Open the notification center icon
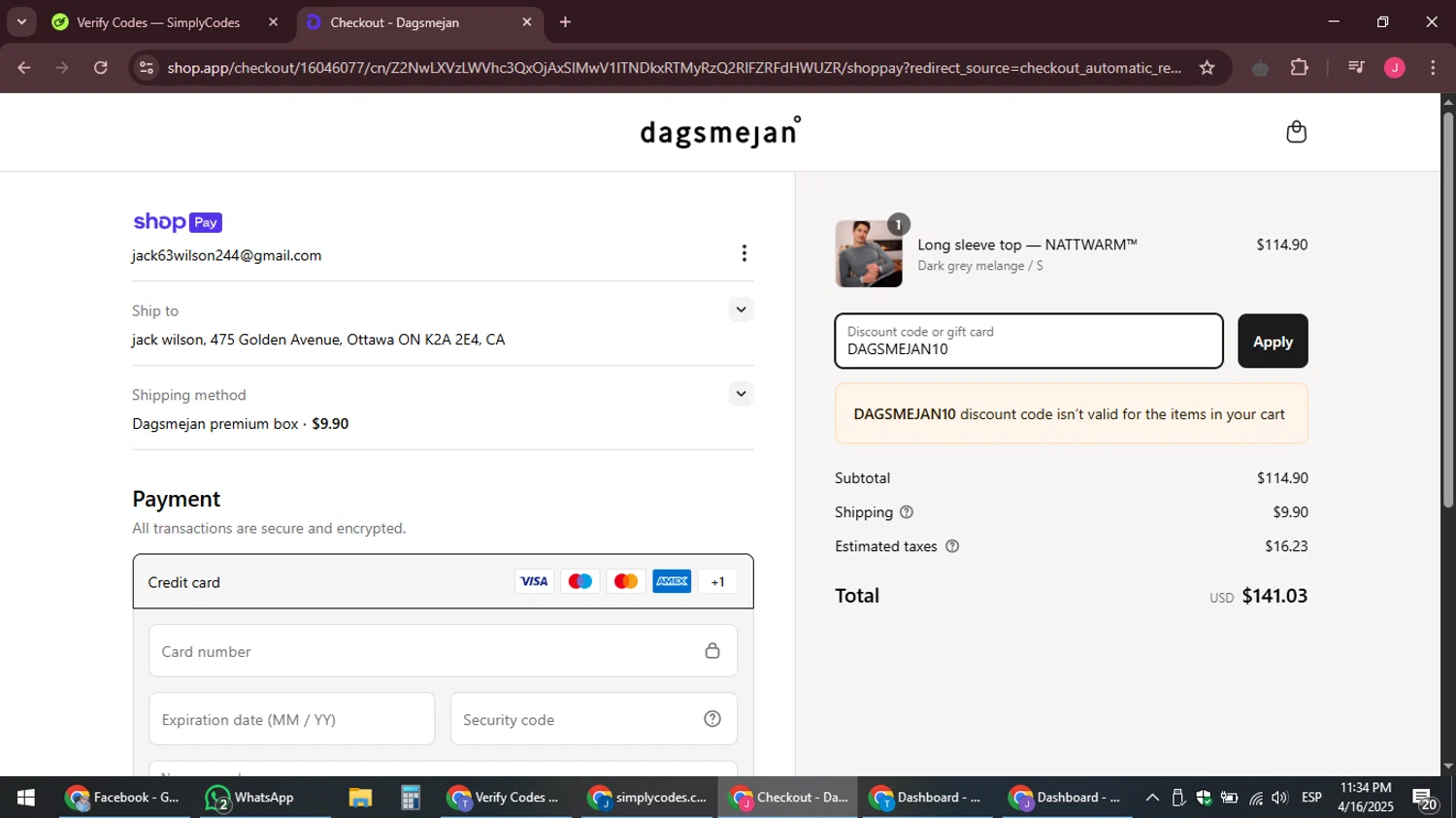The height and width of the screenshot is (818, 1456). pos(1426,799)
